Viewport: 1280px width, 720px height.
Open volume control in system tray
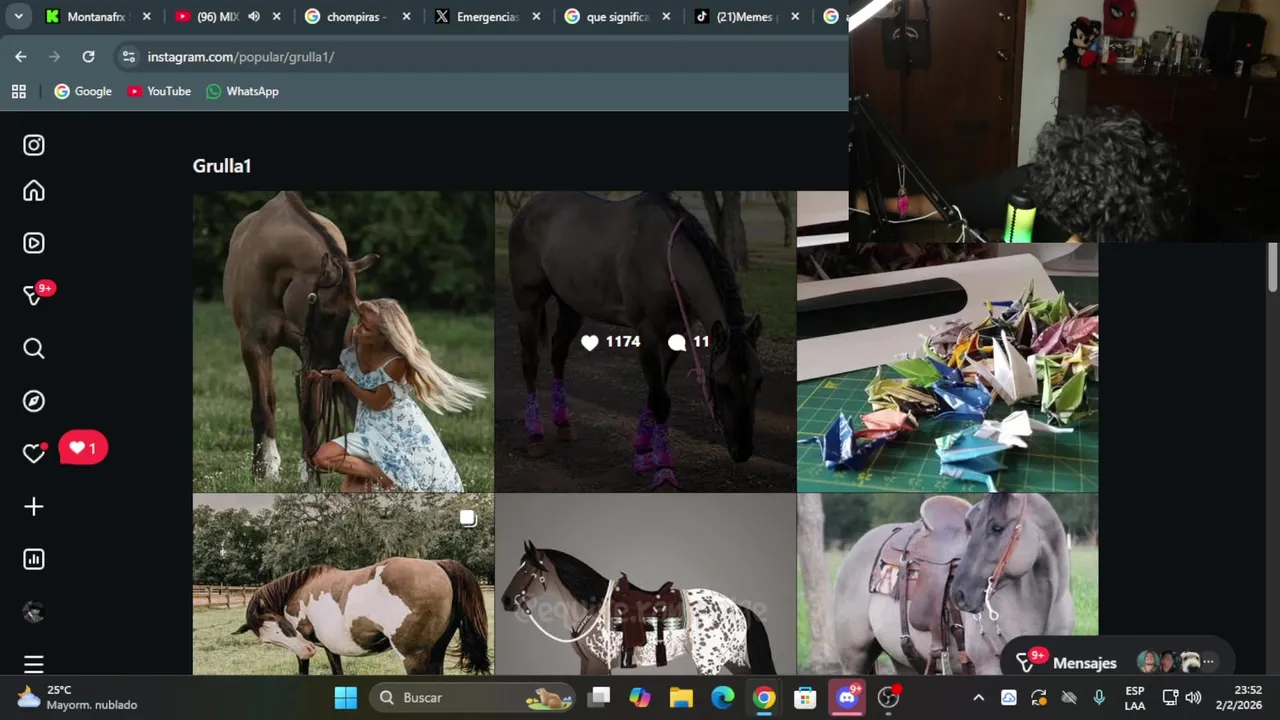click(1193, 697)
